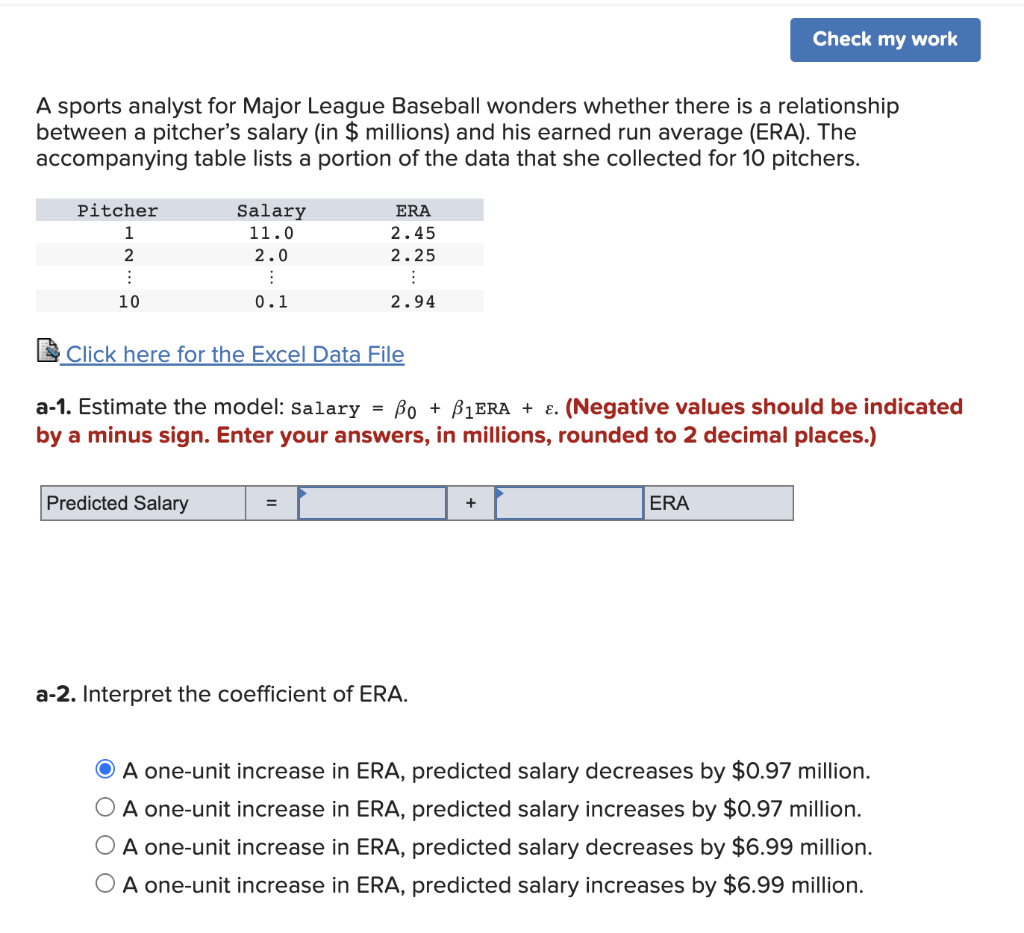
Task: Click the ERA label in the answer table
Action: click(663, 503)
